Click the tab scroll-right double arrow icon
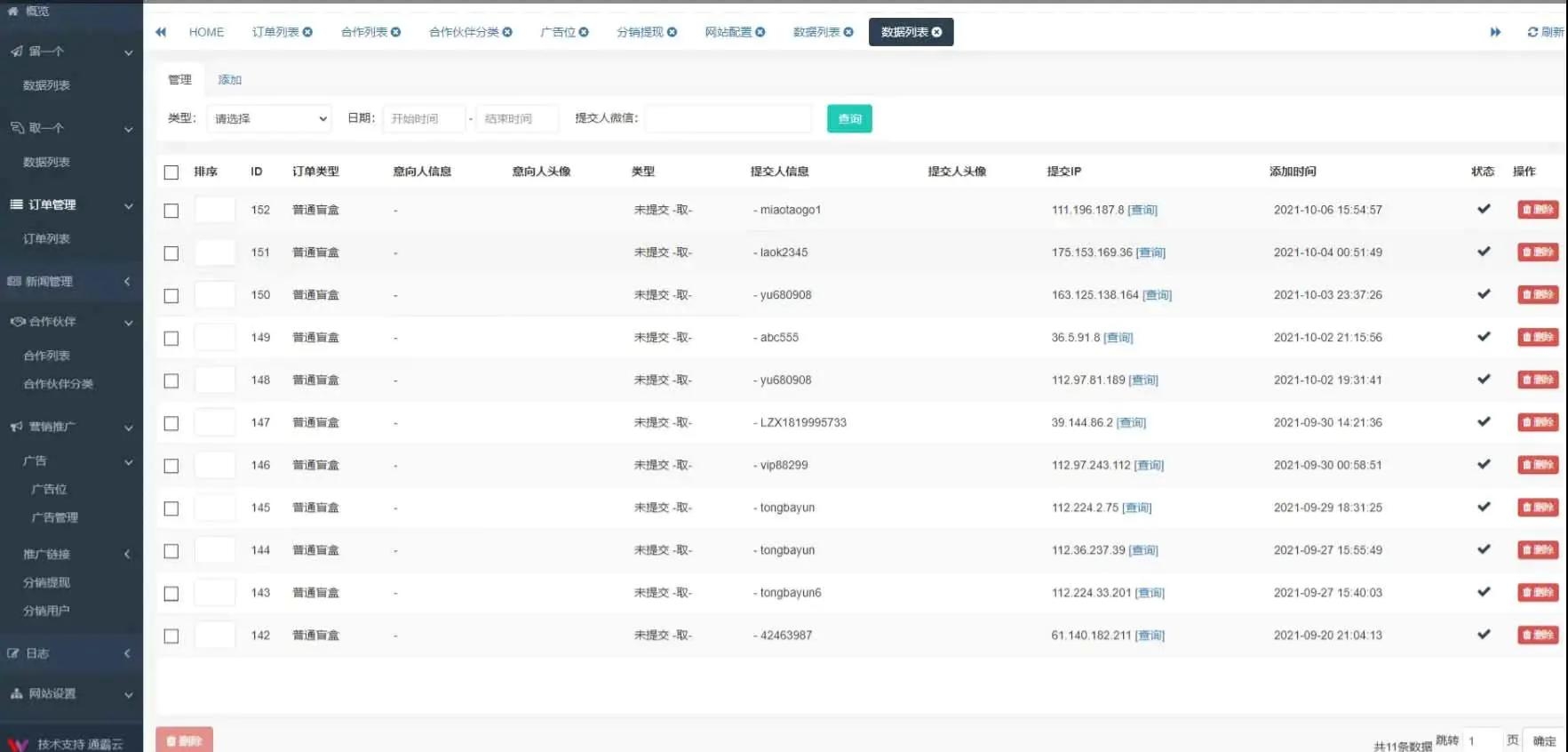The image size is (1568, 752). tap(1495, 32)
